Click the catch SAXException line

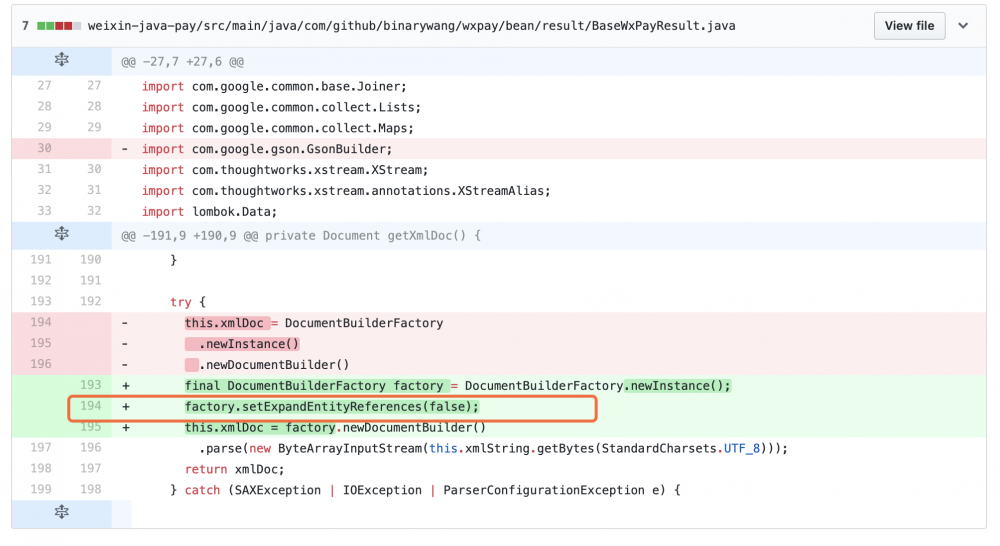click(x=425, y=491)
